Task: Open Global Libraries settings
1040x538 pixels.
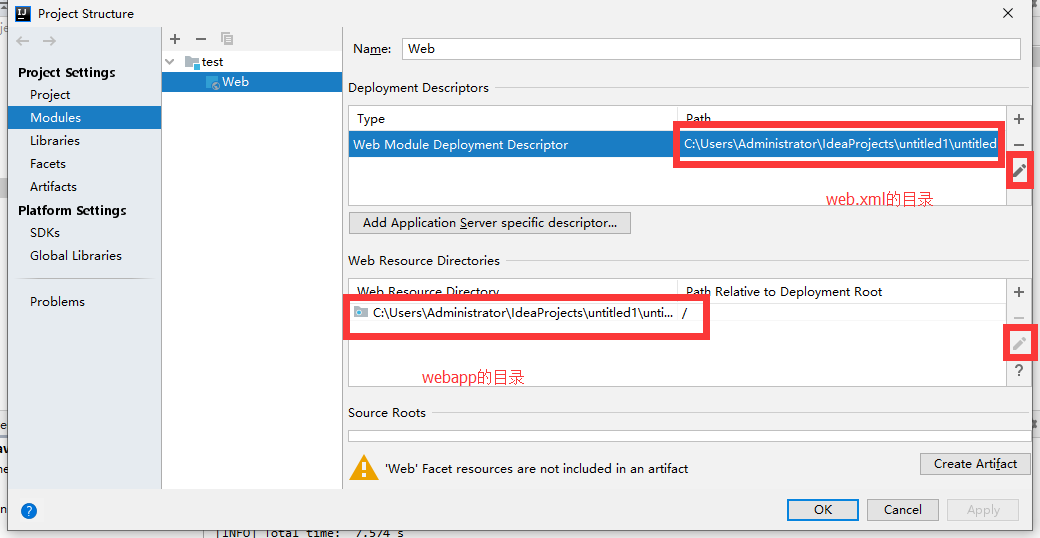Action: tap(76, 255)
